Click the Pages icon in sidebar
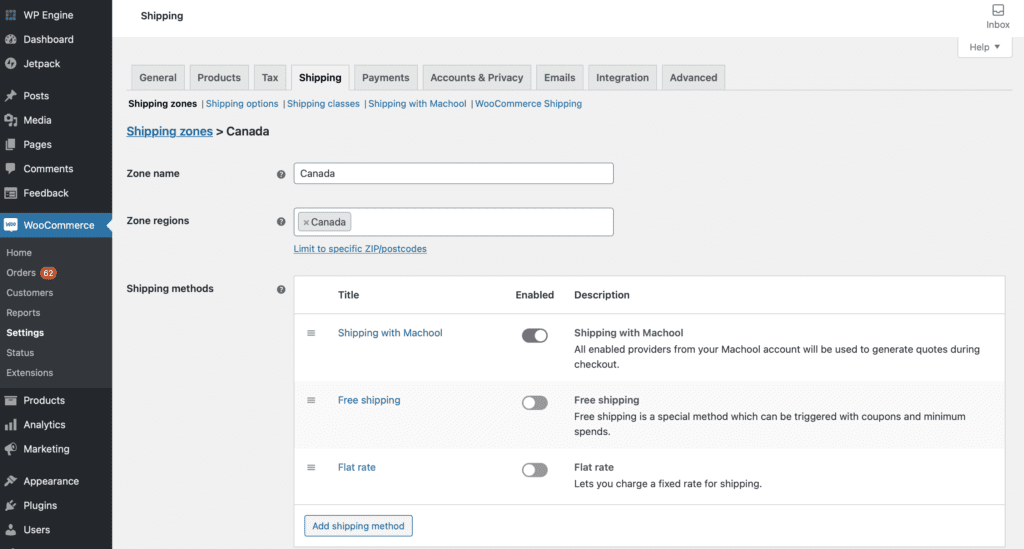This screenshot has width=1024, height=549. 10,144
